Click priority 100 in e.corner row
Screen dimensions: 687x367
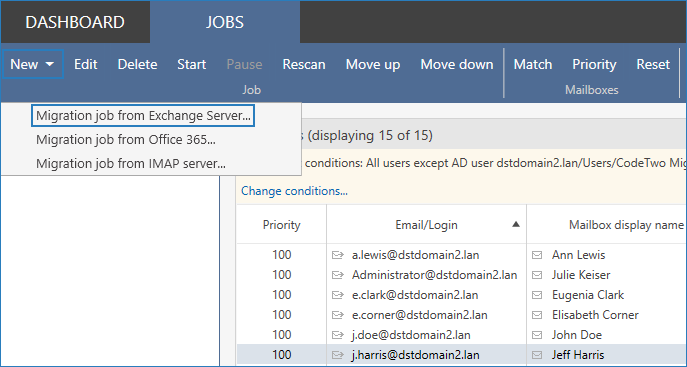pos(281,315)
